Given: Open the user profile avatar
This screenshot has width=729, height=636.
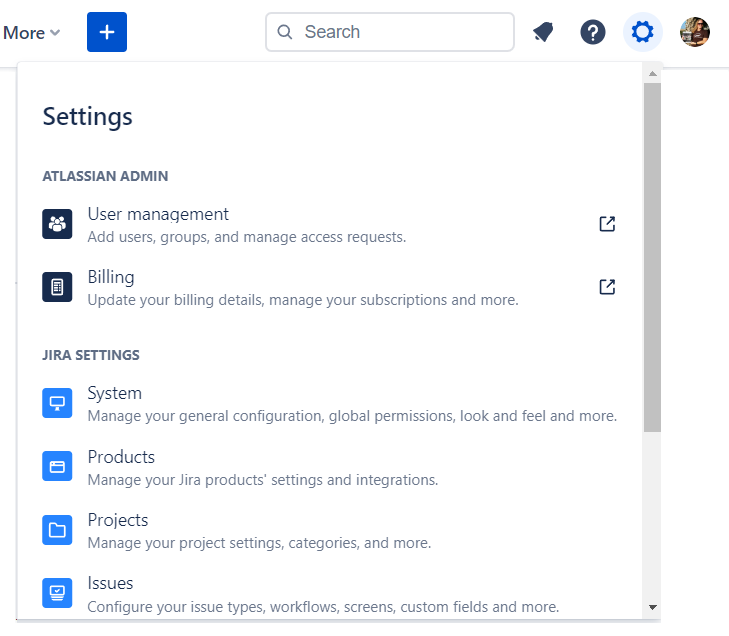Looking at the screenshot, I should [x=695, y=32].
